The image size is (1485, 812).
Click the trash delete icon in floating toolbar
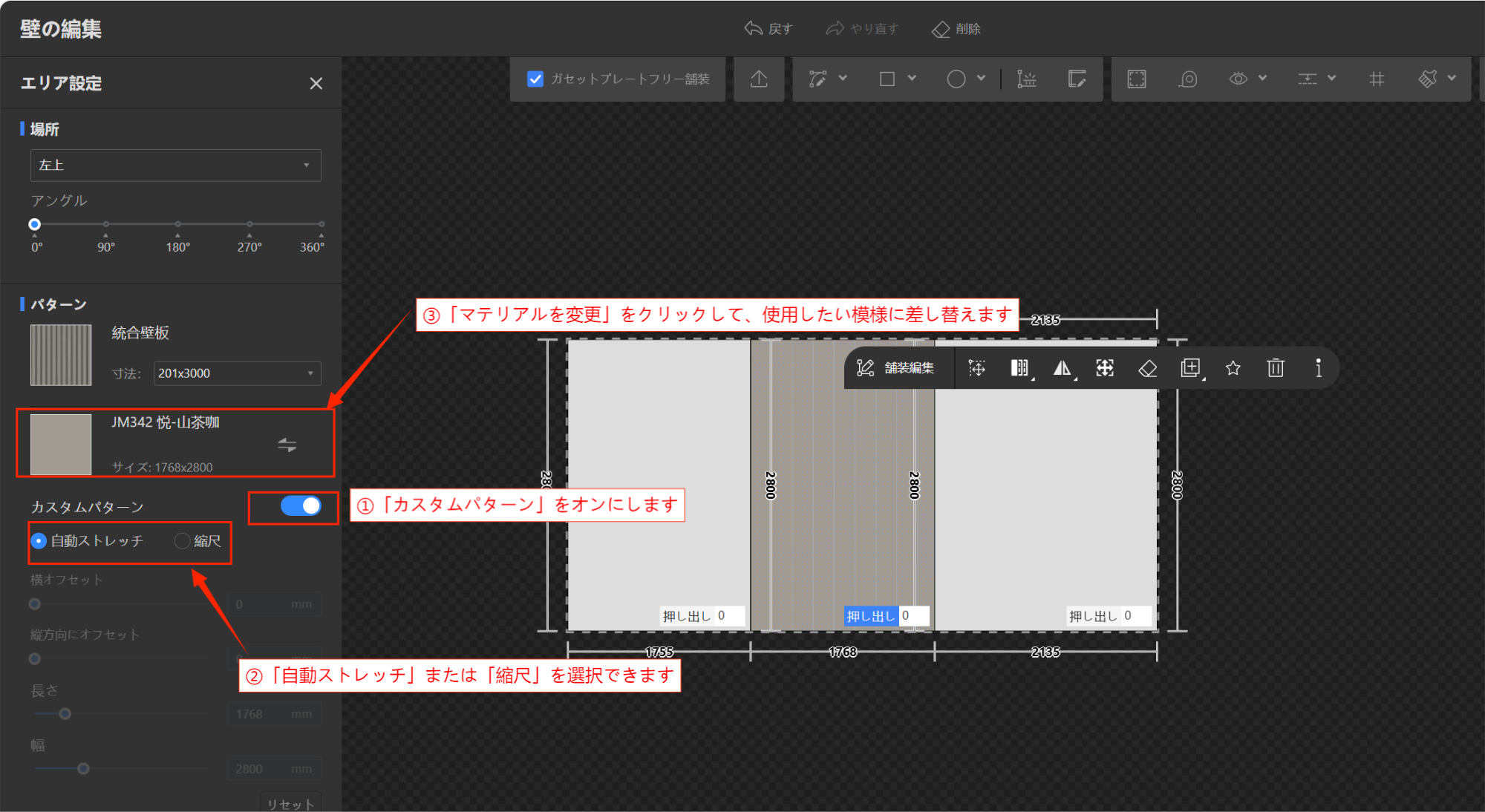(1276, 367)
